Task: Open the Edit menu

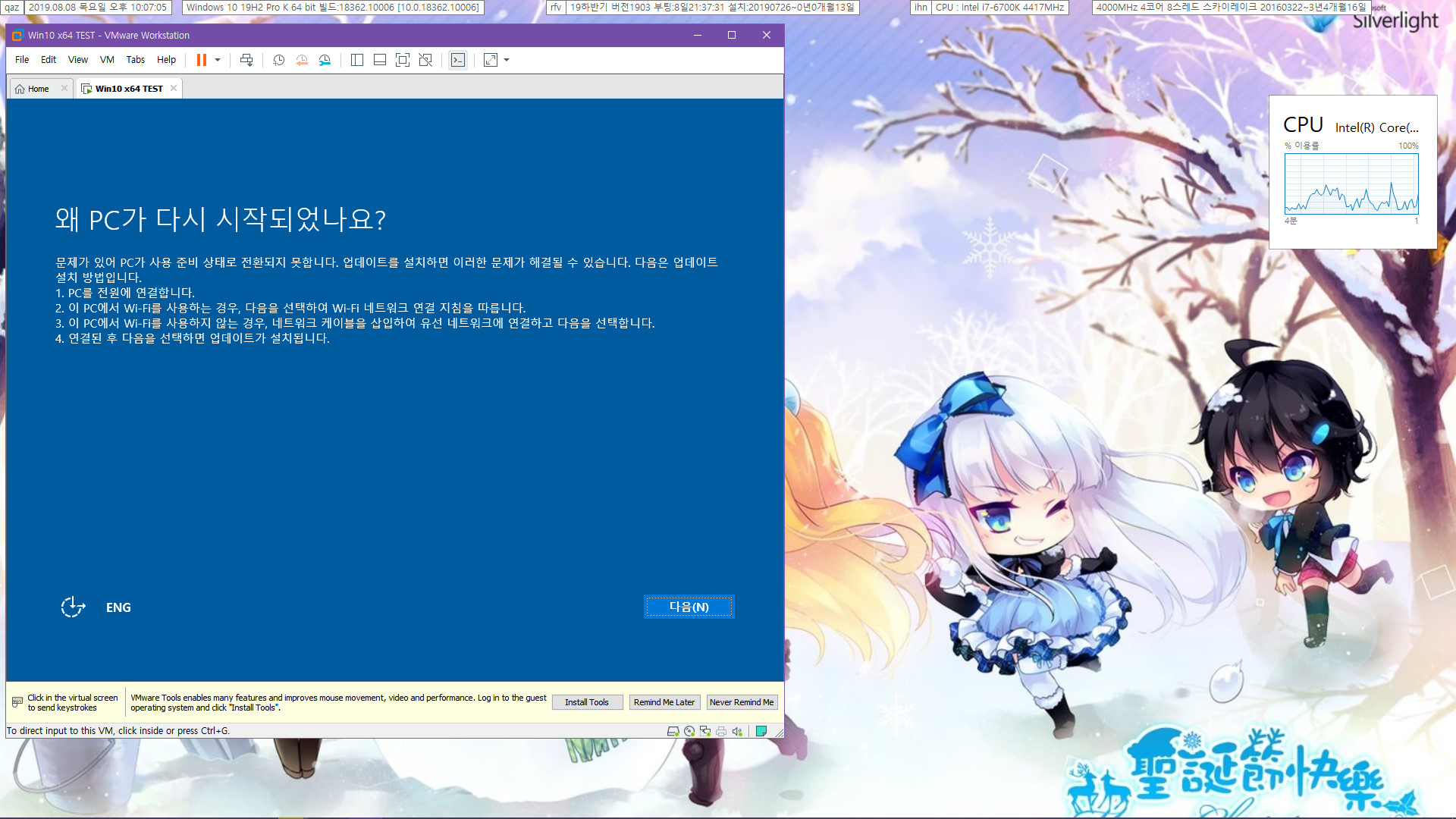Action: point(49,60)
